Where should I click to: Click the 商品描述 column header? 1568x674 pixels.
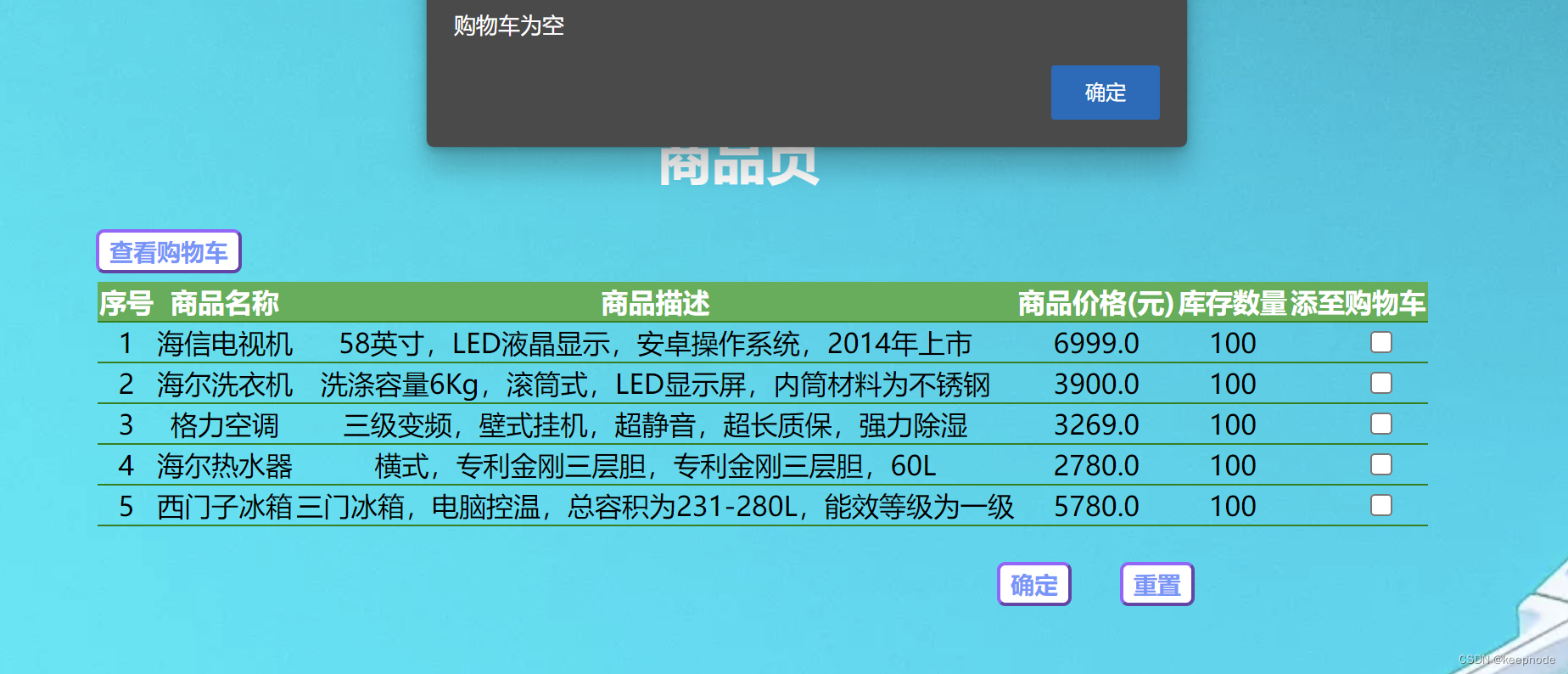[656, 303]
